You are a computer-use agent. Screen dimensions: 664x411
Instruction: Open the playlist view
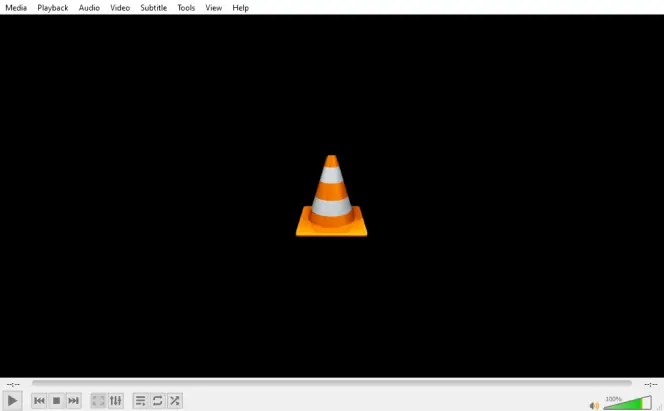click(140, 400)
